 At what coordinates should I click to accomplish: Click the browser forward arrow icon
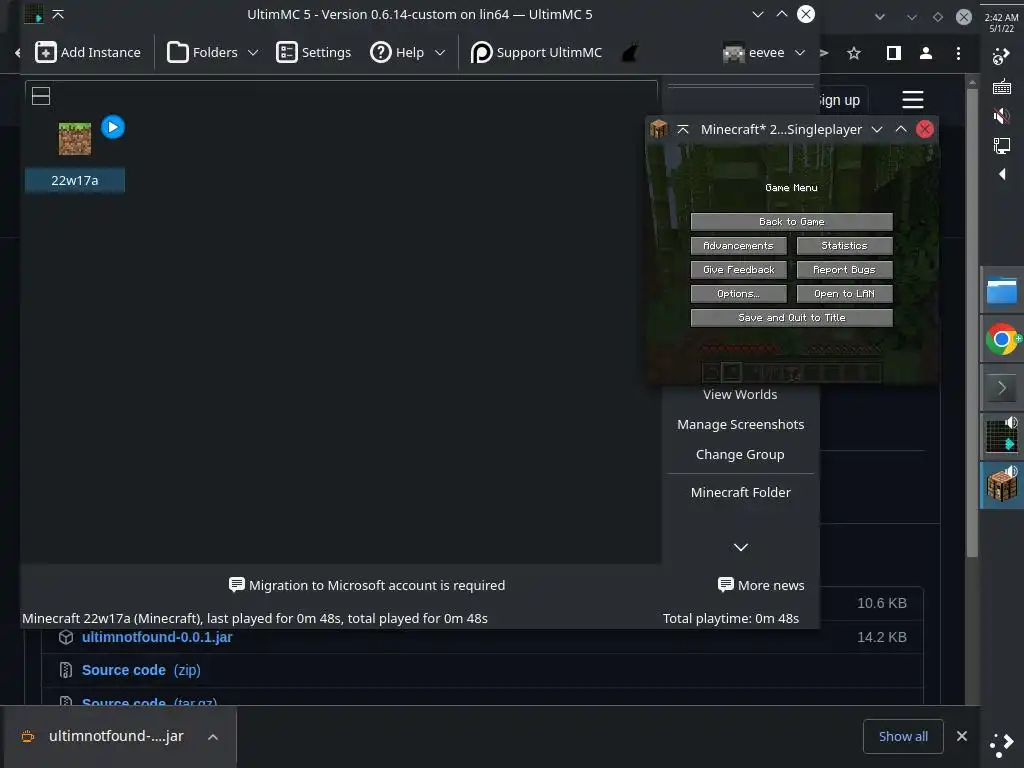pos(825,53)
